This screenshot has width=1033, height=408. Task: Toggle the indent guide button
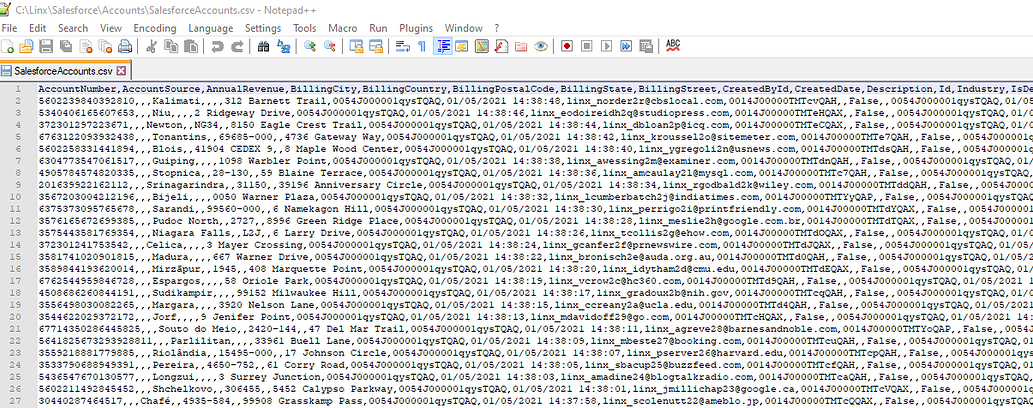pyautogui.click(x=443, y=46)
